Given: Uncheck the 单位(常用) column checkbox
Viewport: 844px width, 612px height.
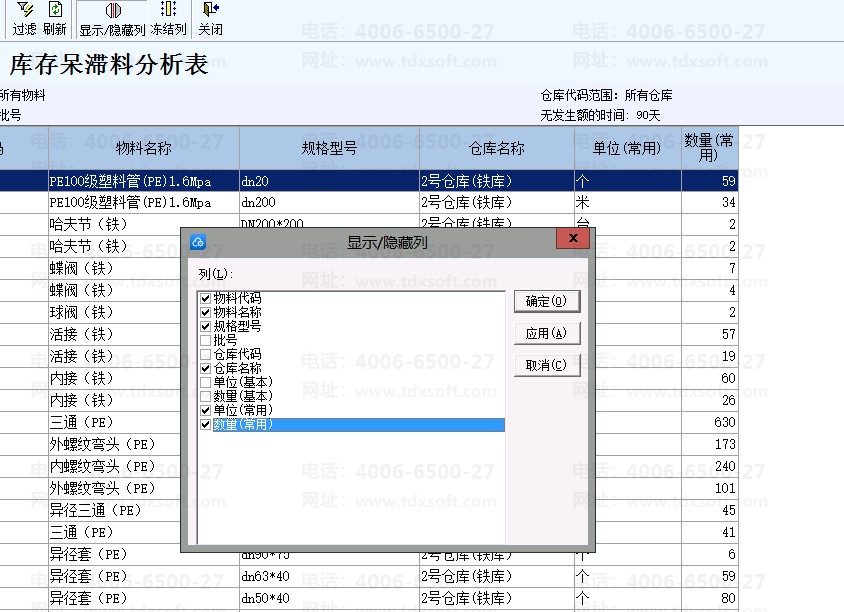Looking at the screenshot, I should pyautogui.click(x=205, y=410).
